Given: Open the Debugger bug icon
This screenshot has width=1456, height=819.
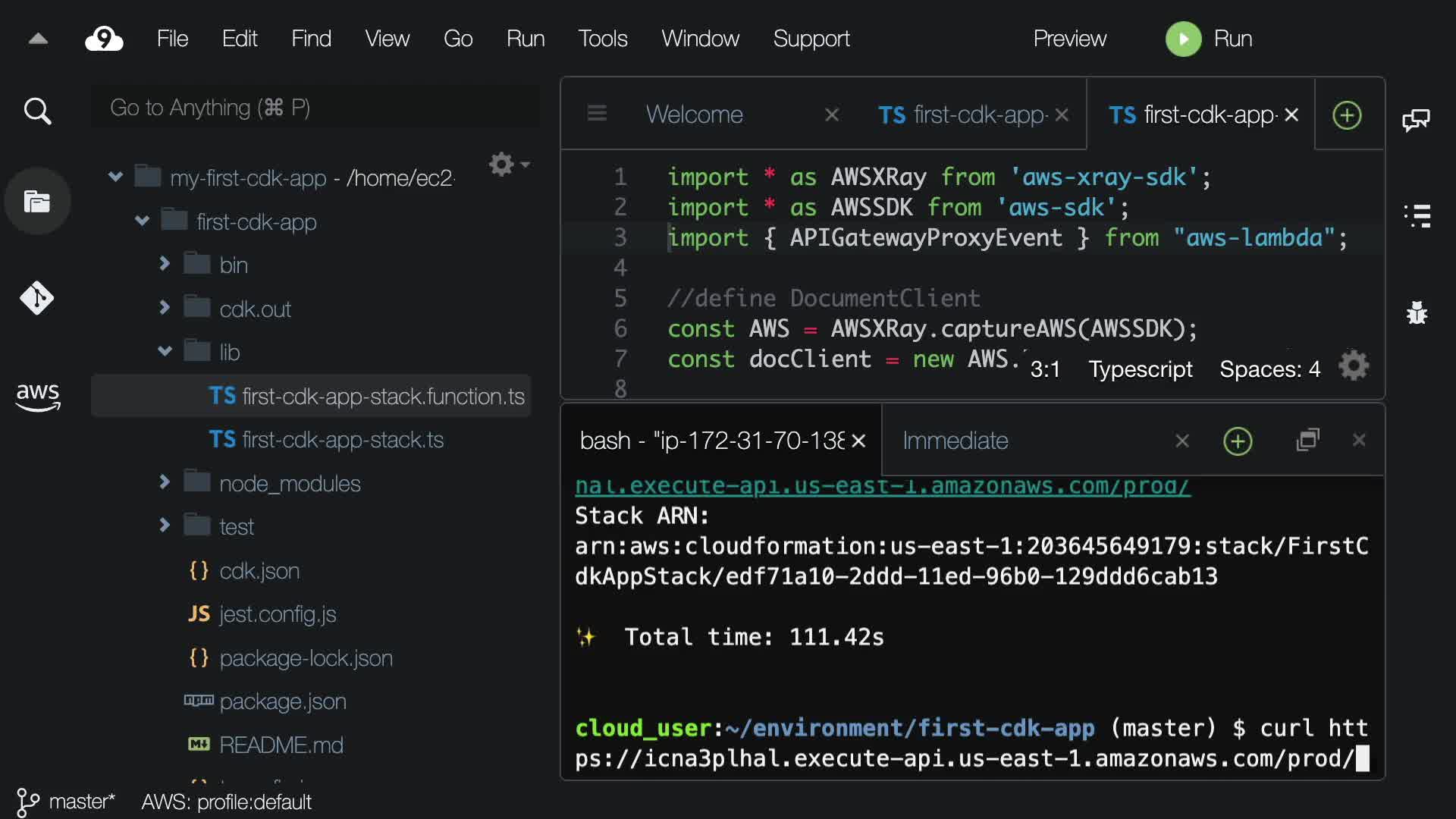Looking at the screenshot, I should point(1417,312).
